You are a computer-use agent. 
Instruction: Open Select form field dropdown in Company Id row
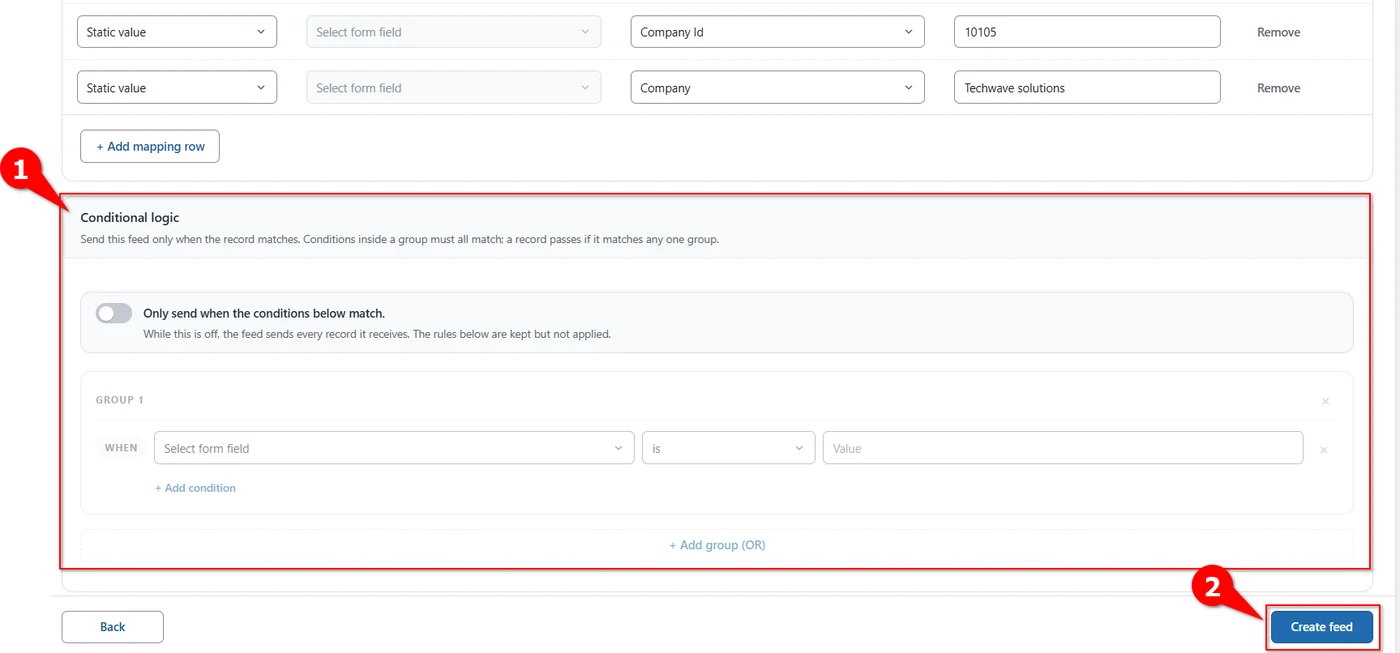pyautogui.click(x=454, y=32)
